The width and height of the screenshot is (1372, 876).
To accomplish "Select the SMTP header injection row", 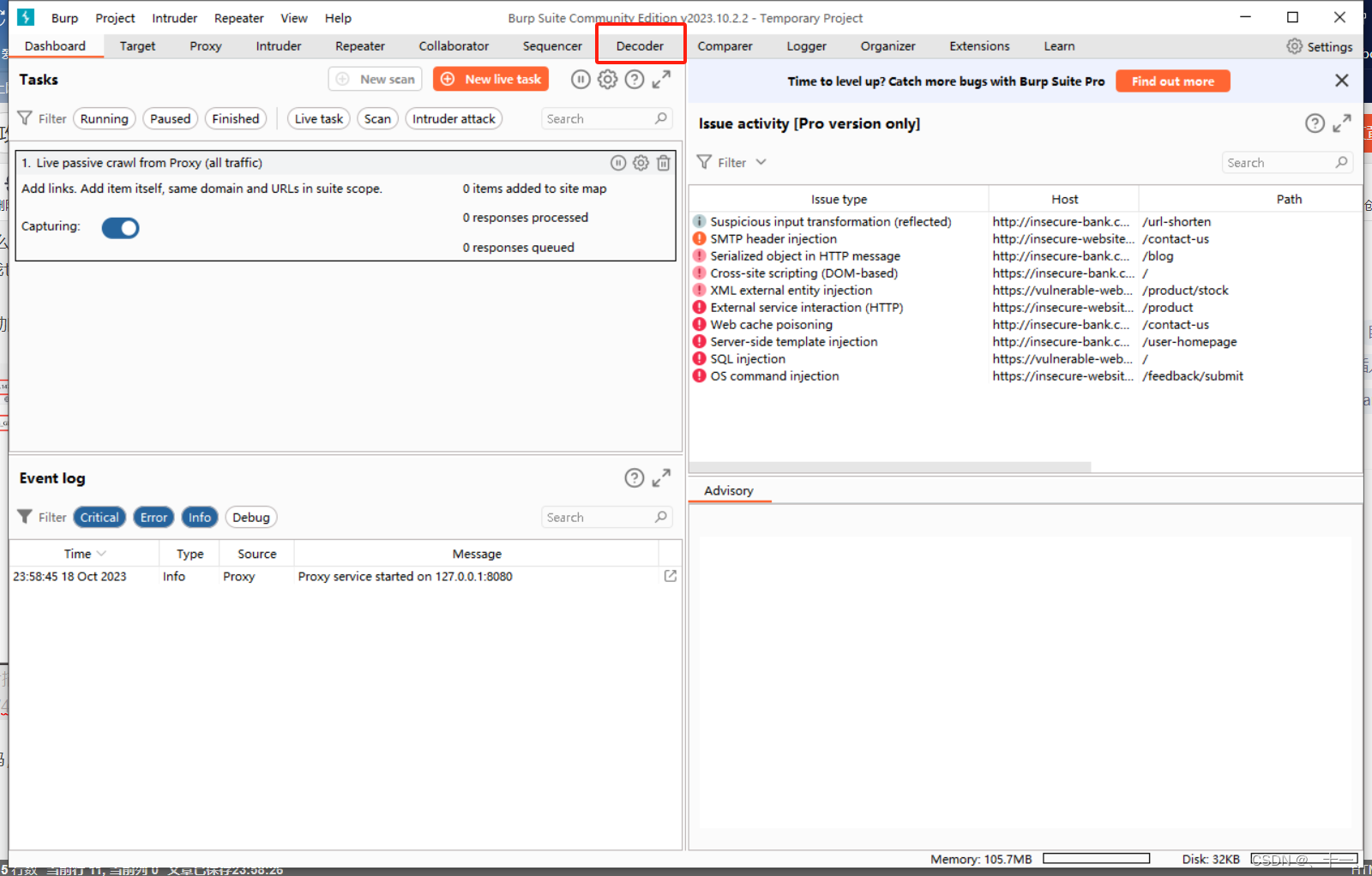I will [x=1026, y=238].
